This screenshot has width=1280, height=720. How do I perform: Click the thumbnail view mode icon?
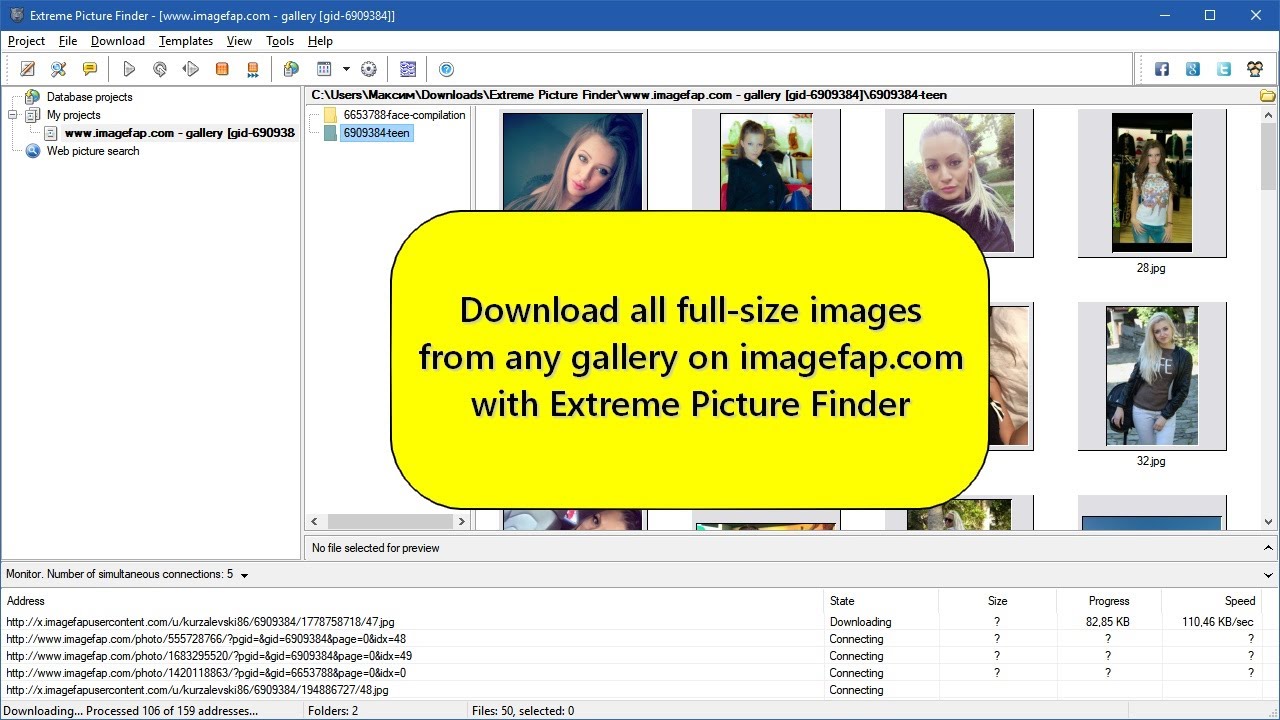pos(324,69)
